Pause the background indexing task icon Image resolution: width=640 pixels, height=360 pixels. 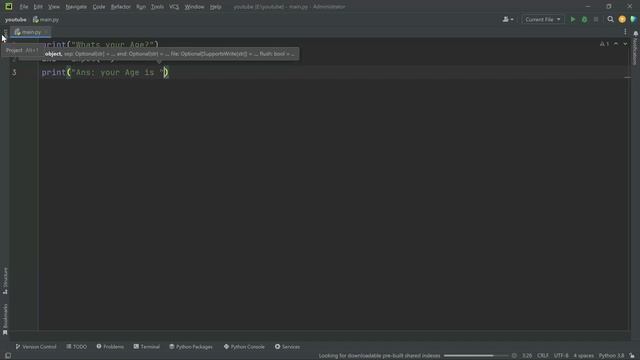[514, 356]
